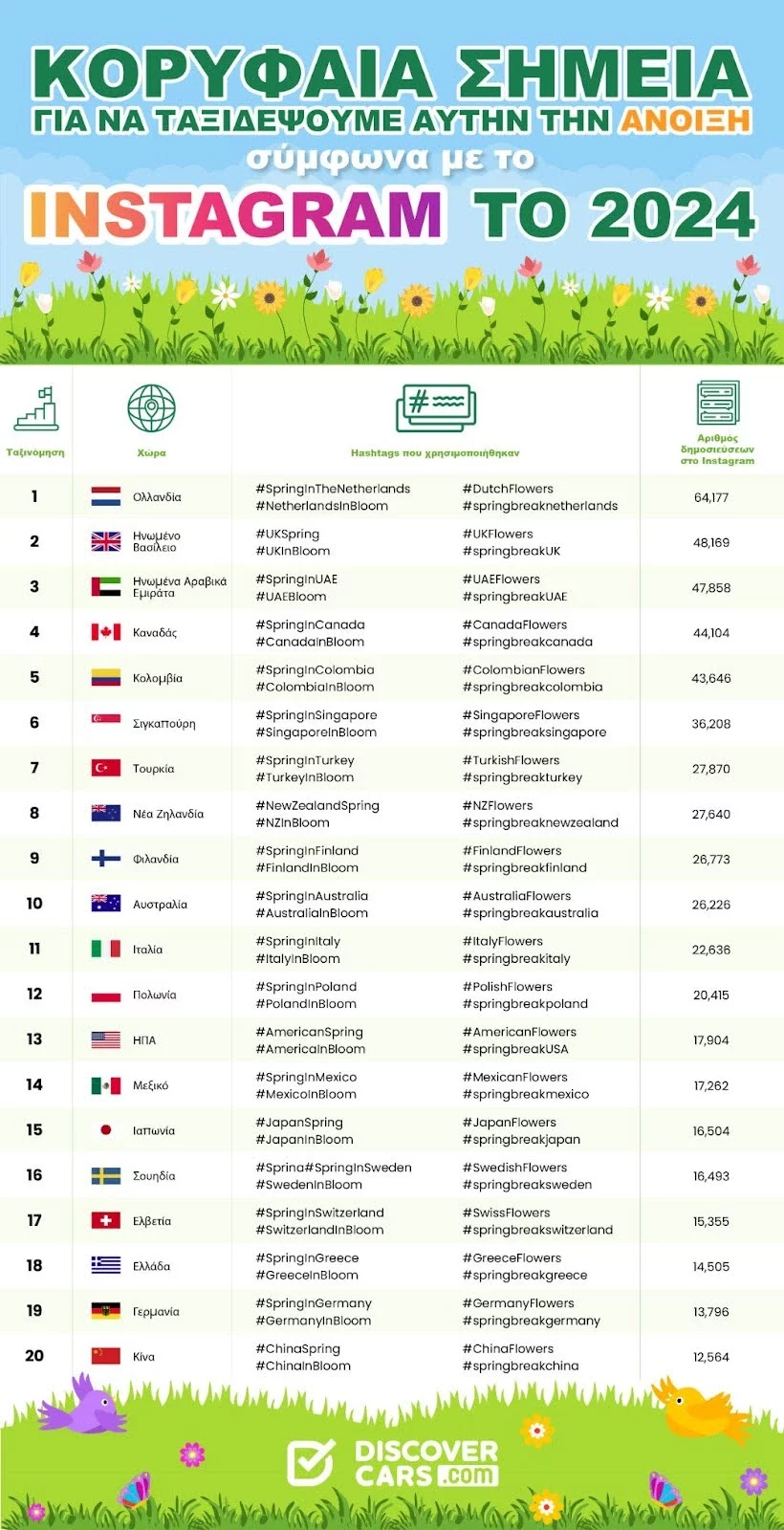784x1530 pixels.
Task: Click the #SpringInTheNetherlands hashtag
Action: point(333,489)
